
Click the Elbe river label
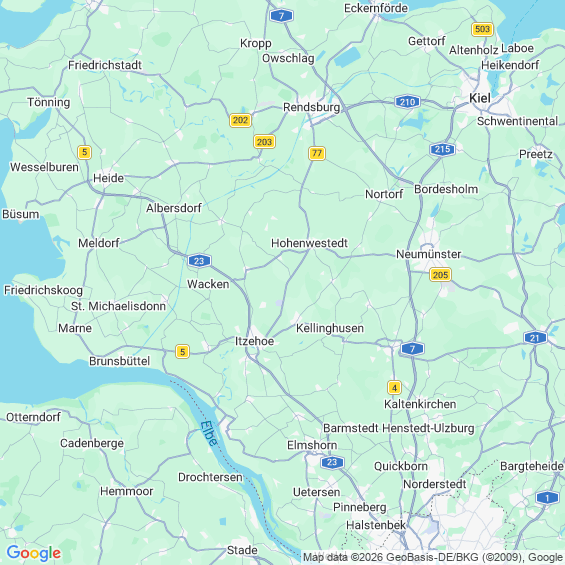pos(209,433)
